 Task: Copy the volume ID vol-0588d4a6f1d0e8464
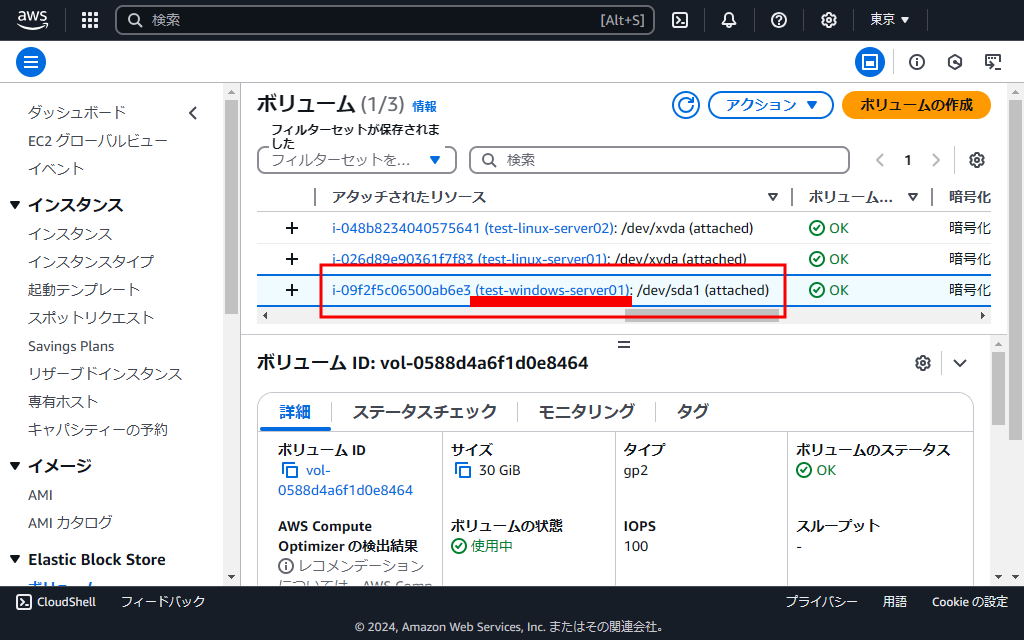pyautogui.click(x=289, y=470)
